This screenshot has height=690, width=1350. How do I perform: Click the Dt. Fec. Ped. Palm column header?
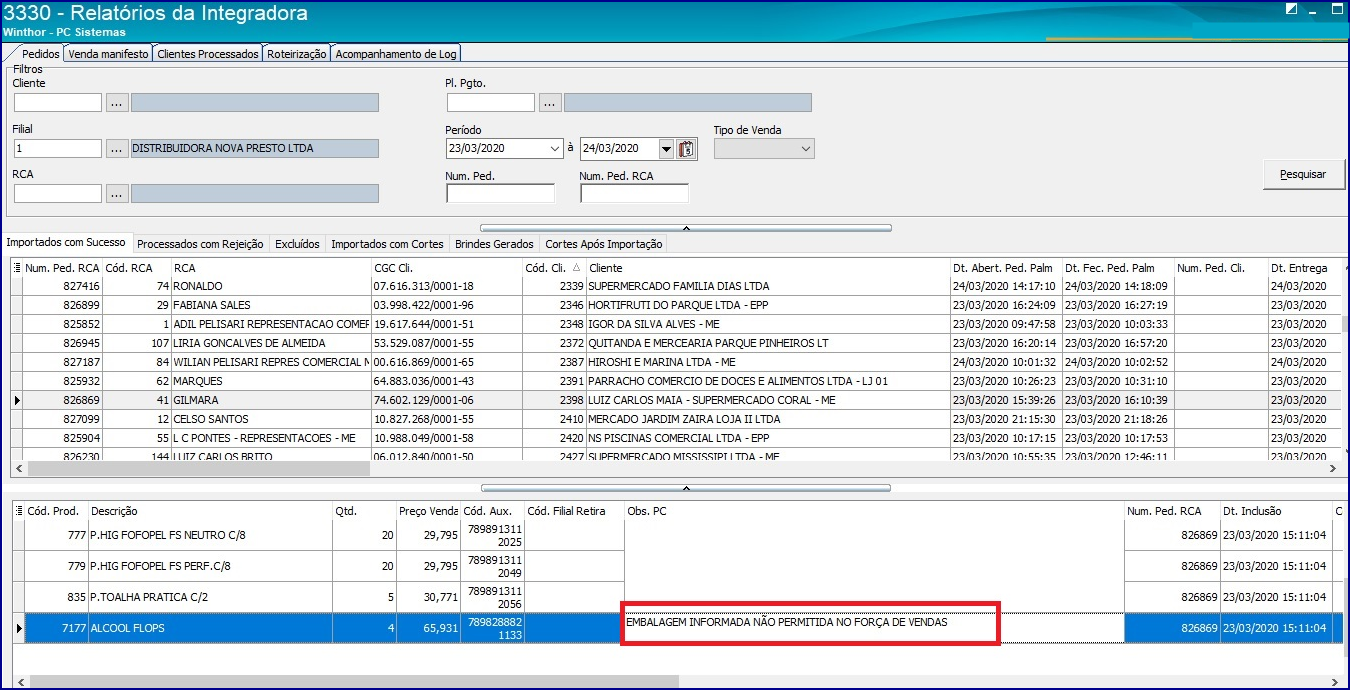1117,268
